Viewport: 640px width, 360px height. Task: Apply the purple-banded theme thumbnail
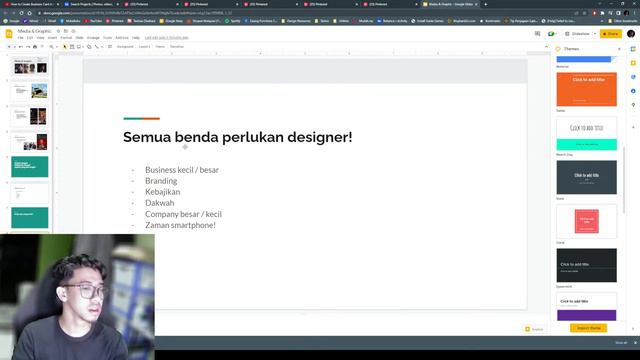587,307
